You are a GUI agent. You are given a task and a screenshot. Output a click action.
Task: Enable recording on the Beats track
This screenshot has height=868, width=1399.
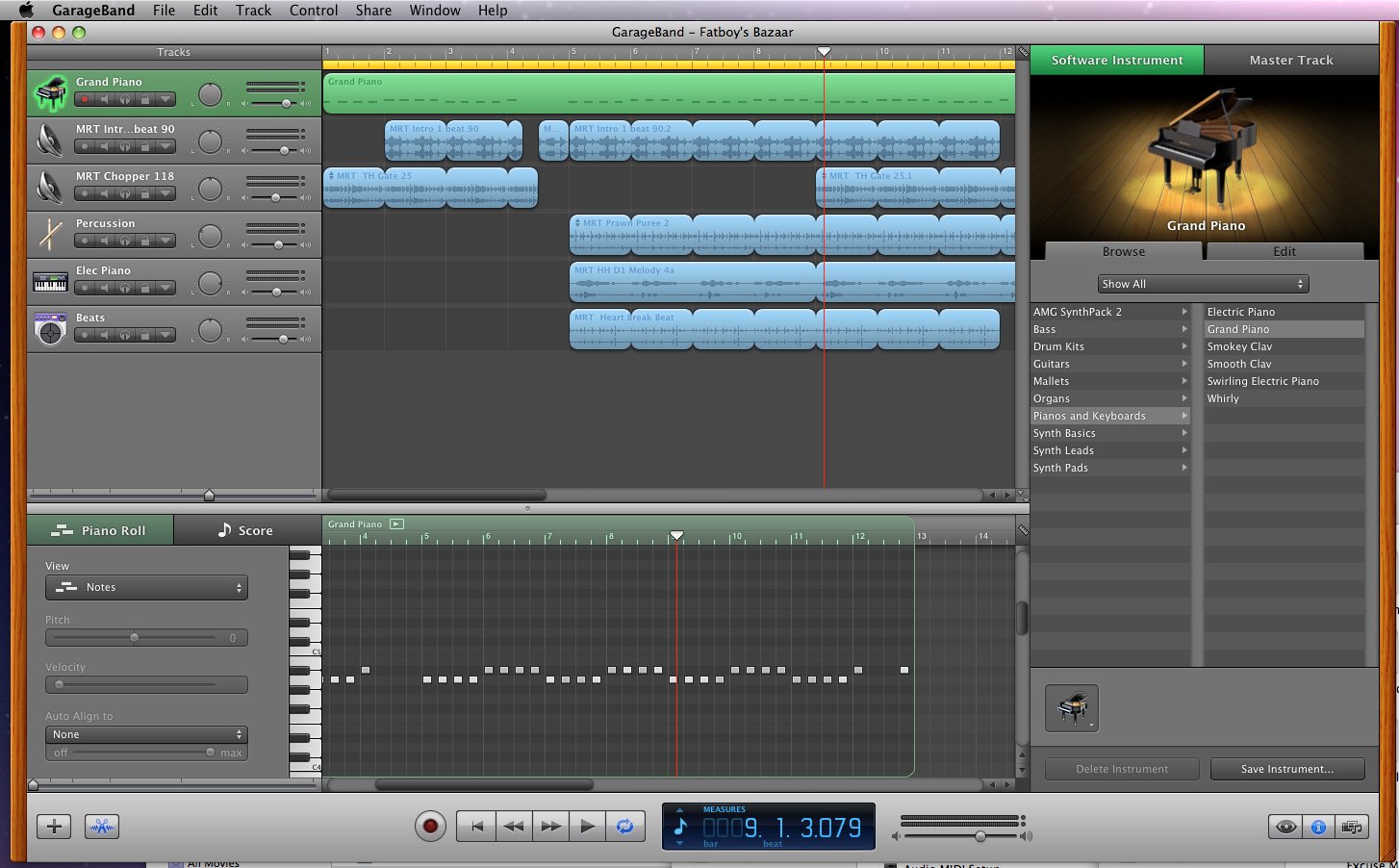coord(85,335)
